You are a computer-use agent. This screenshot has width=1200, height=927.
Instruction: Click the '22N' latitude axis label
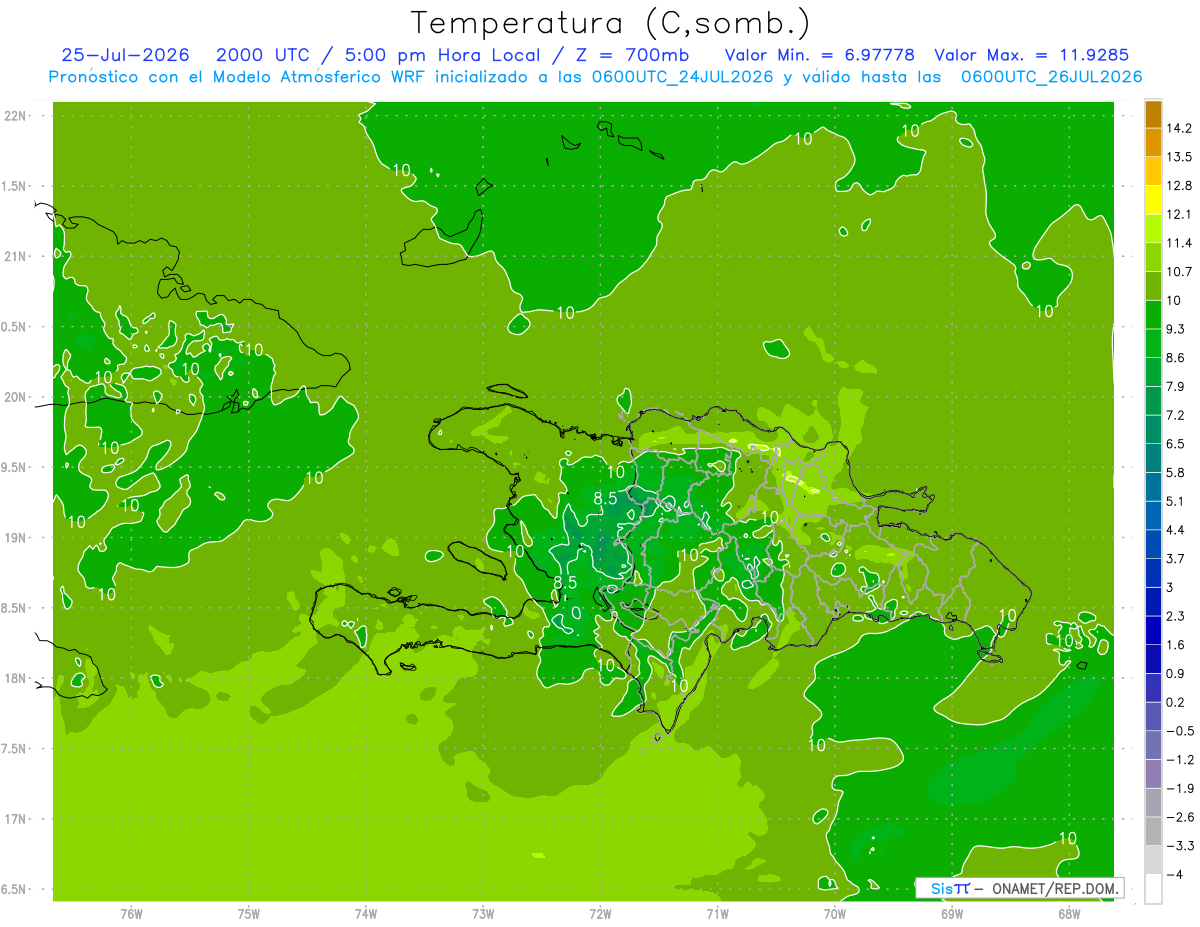pos(15,115)
